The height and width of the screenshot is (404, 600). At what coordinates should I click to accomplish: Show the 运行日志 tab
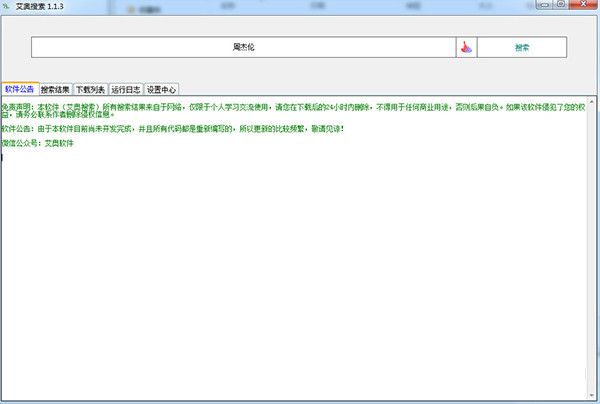126,90
